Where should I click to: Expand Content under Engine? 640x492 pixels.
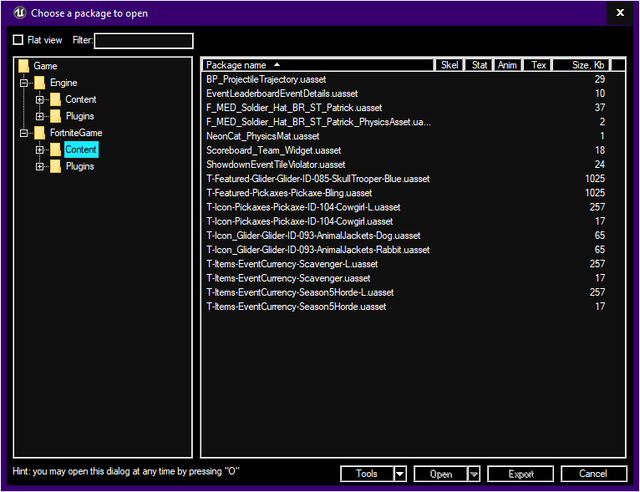pos(40,100)
